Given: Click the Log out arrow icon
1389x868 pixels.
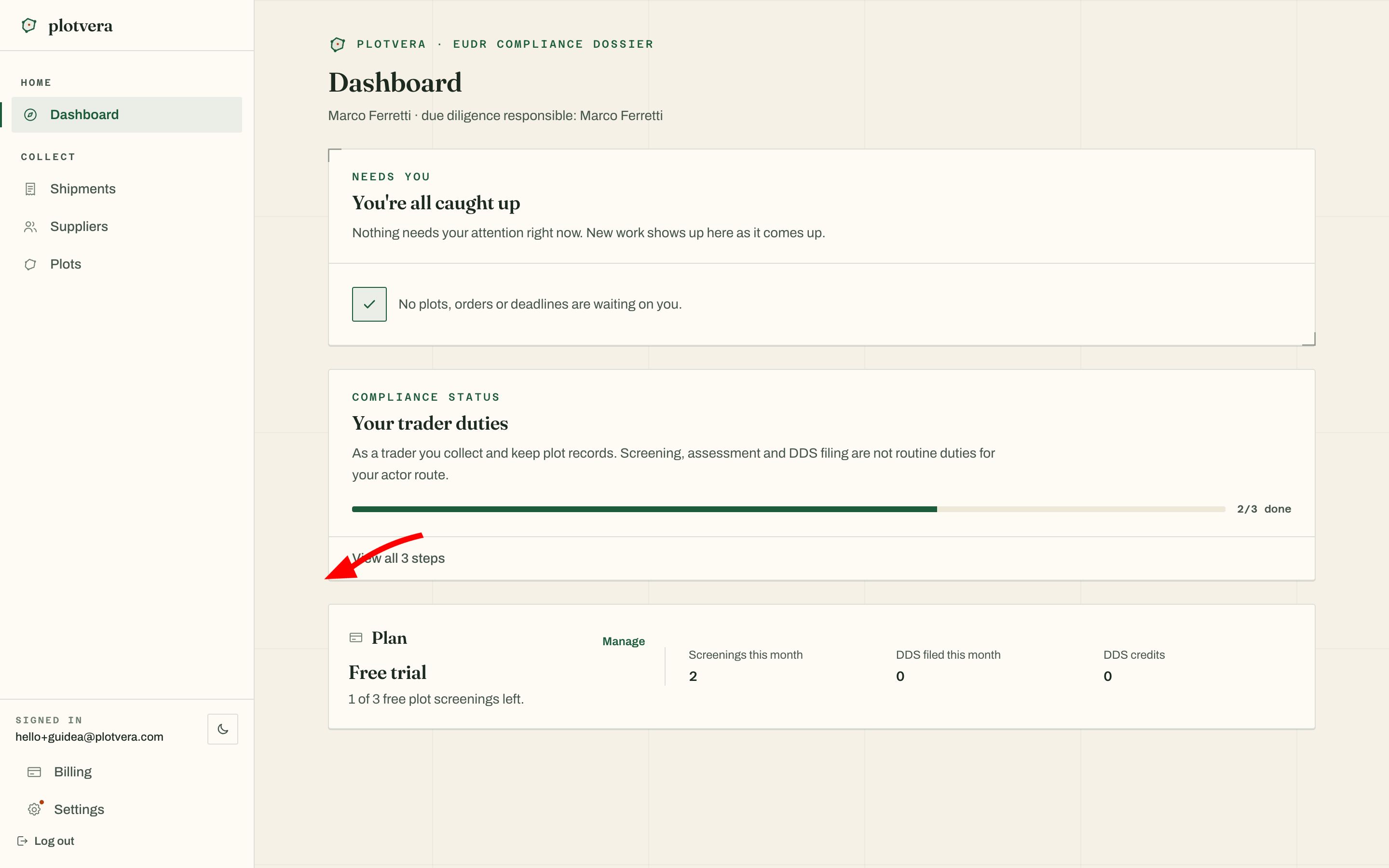Looking at the screenshot, I should tap(22, 841).
